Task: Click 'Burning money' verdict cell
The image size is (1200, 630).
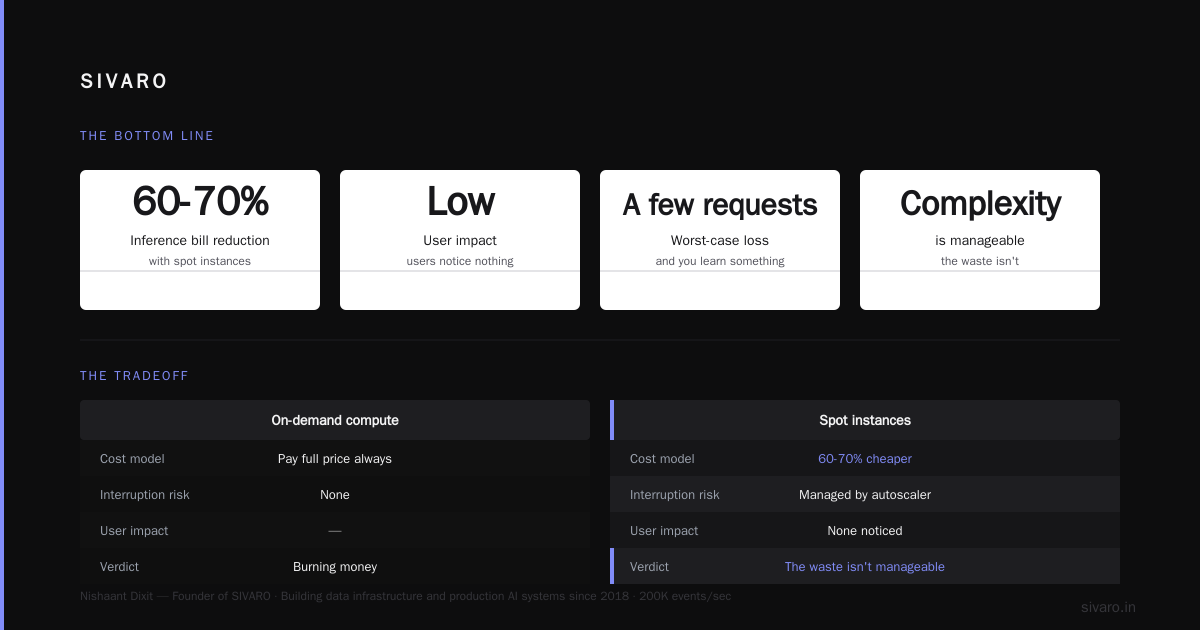Action: [335, 567]
